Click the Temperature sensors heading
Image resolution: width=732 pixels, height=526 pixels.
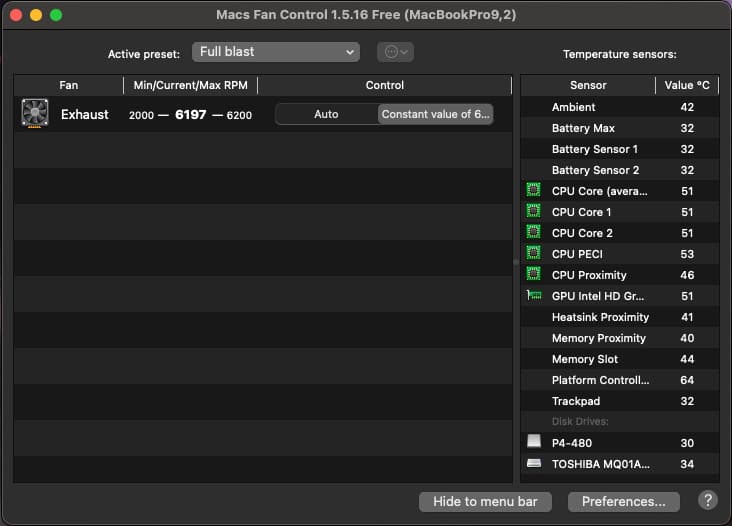pos(619,54)
